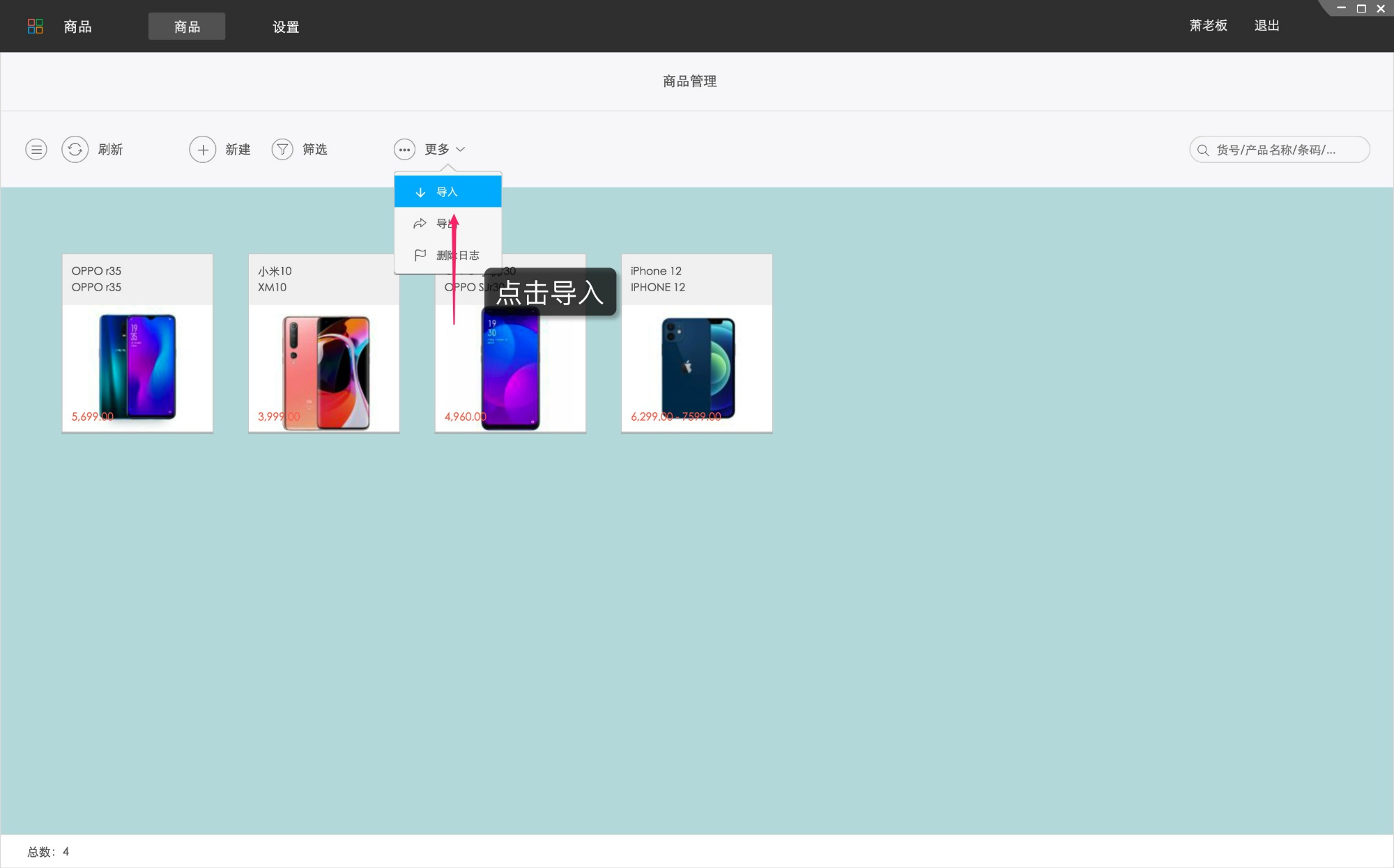Viewport: 1394px width, 868px height.
Task: Click 退出 to log out
Action: click(1266, 26)
